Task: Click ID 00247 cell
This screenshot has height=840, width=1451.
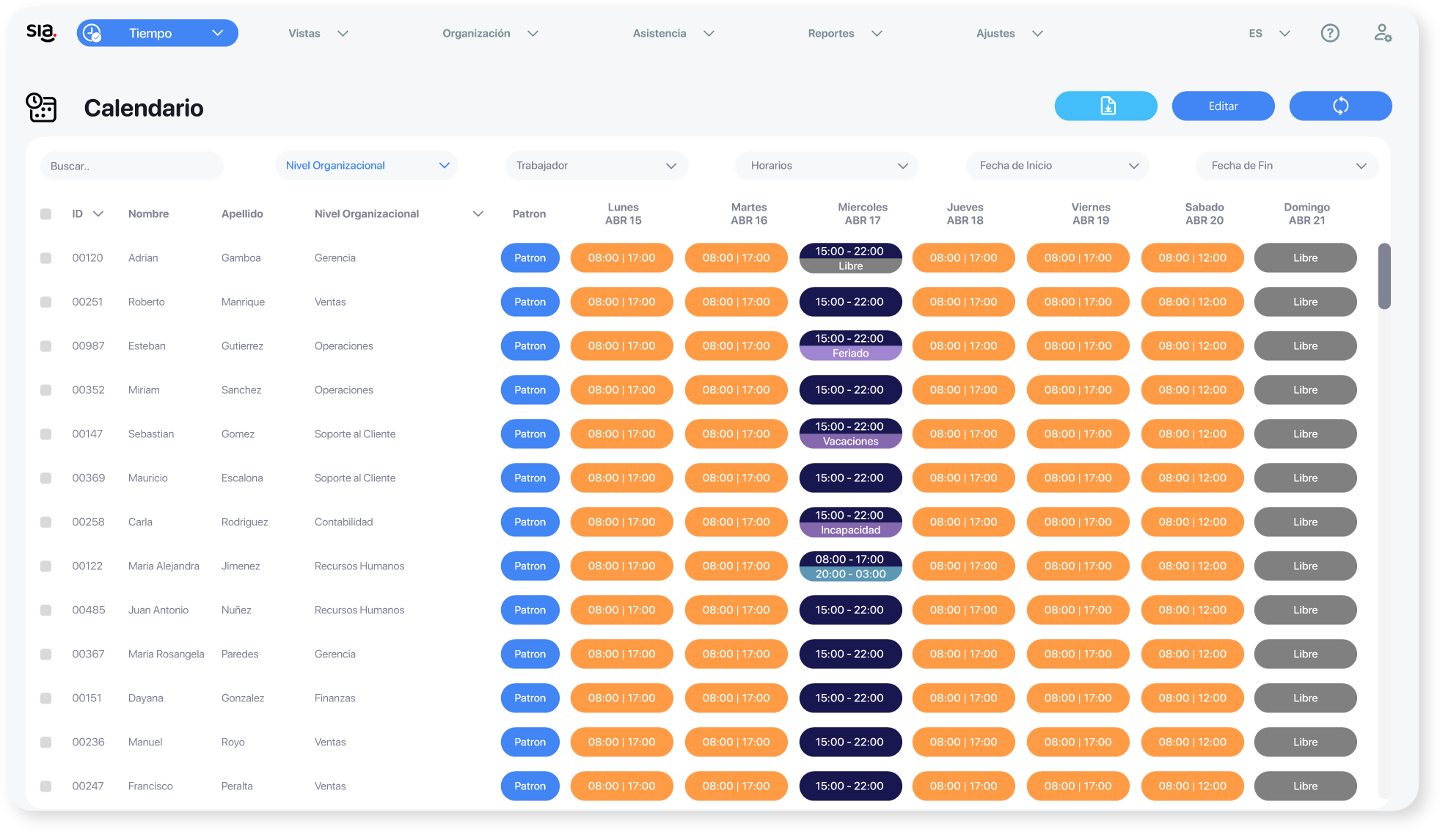Action: pos(88,786)
